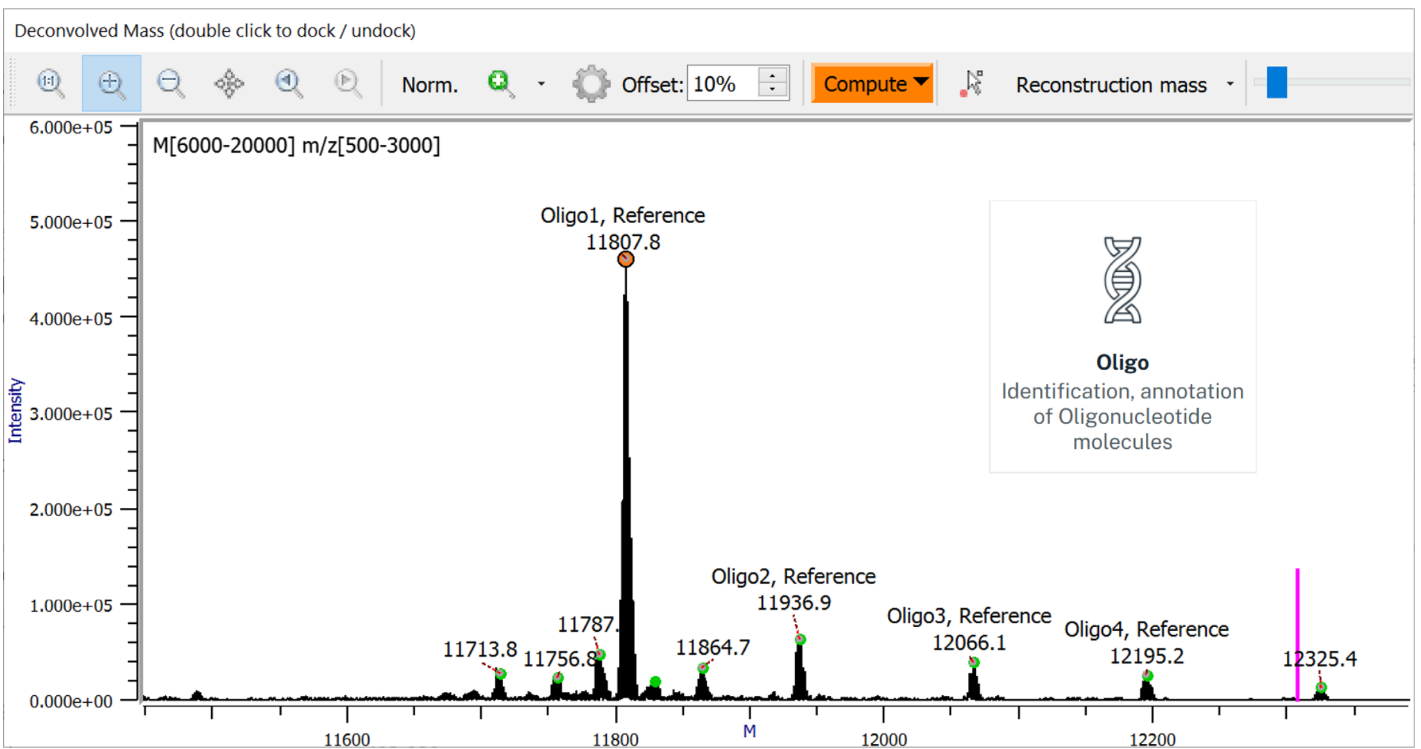Click the 'M[6000-20000] m/z[500-3000]' range text

tap(296, 146)
